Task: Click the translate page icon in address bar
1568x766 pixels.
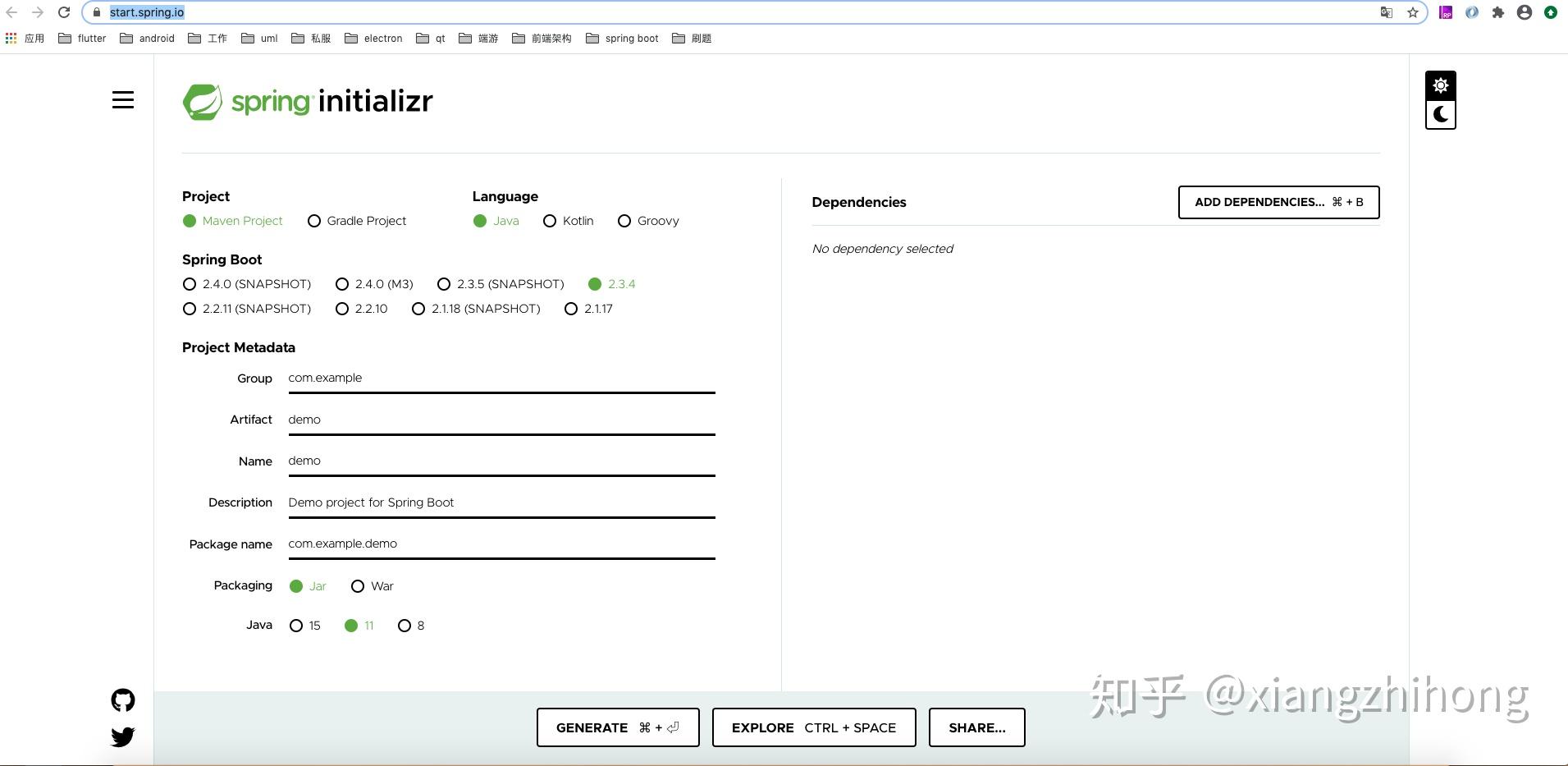Action: coord(1386,12)
